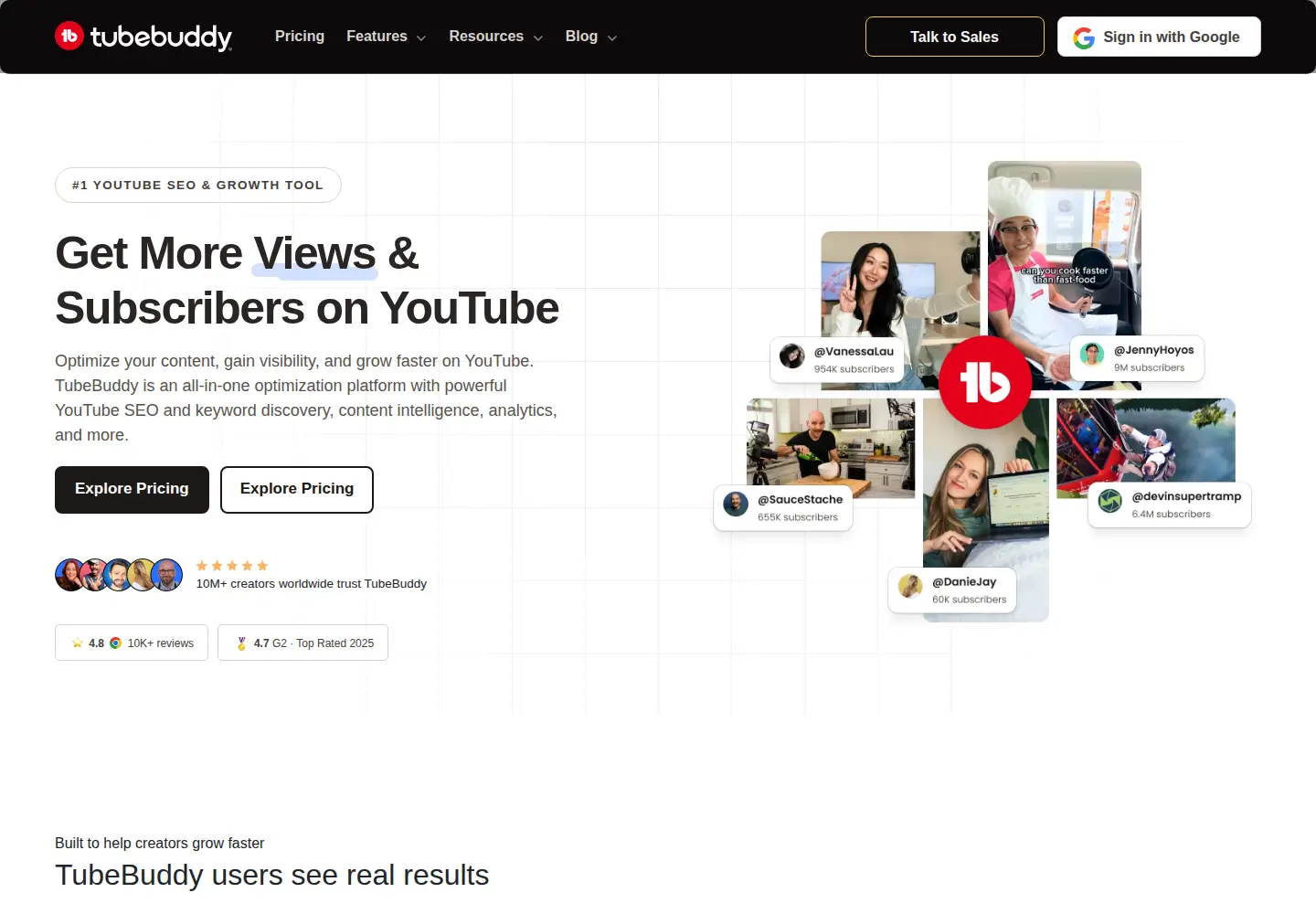Click the @SauceStache 655K subscribers card
Viewport: 1316px width, 914px height.
[783, 508]
